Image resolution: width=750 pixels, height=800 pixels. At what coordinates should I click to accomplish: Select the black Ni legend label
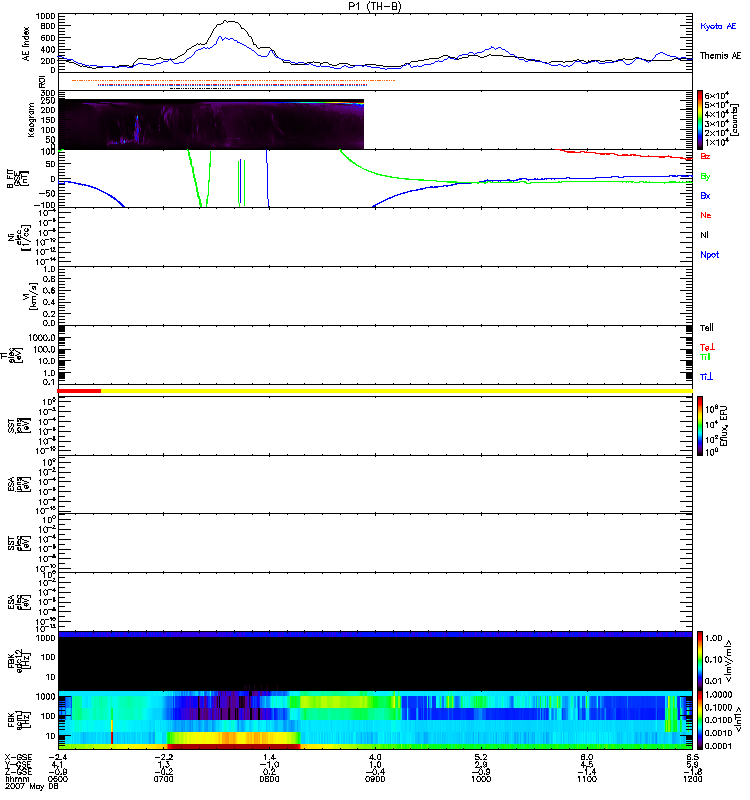(704, 235)
